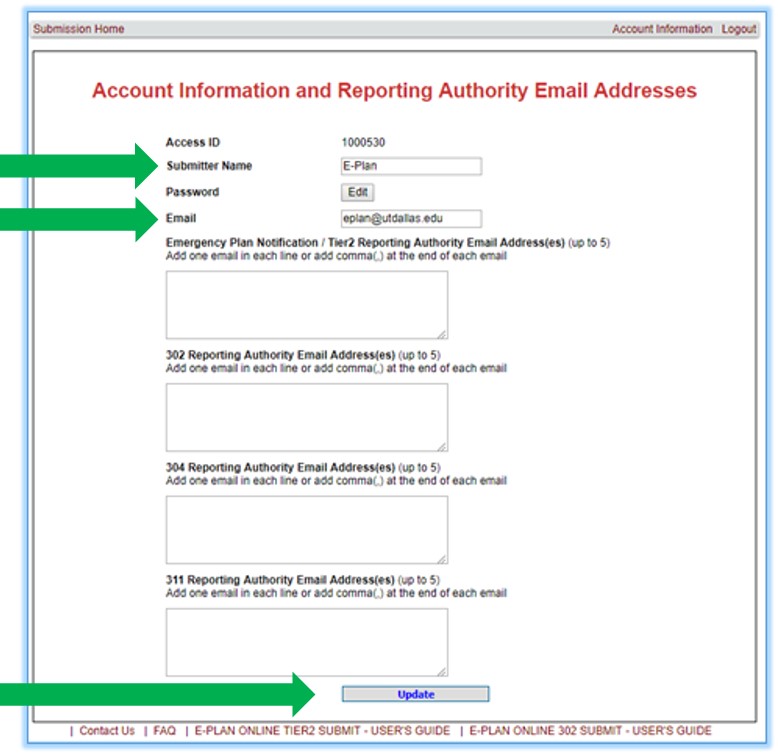Viewport: 778px width, 755px height.
Task: Click the page heading Account Information and Reporting
Action: click(394, 91)
